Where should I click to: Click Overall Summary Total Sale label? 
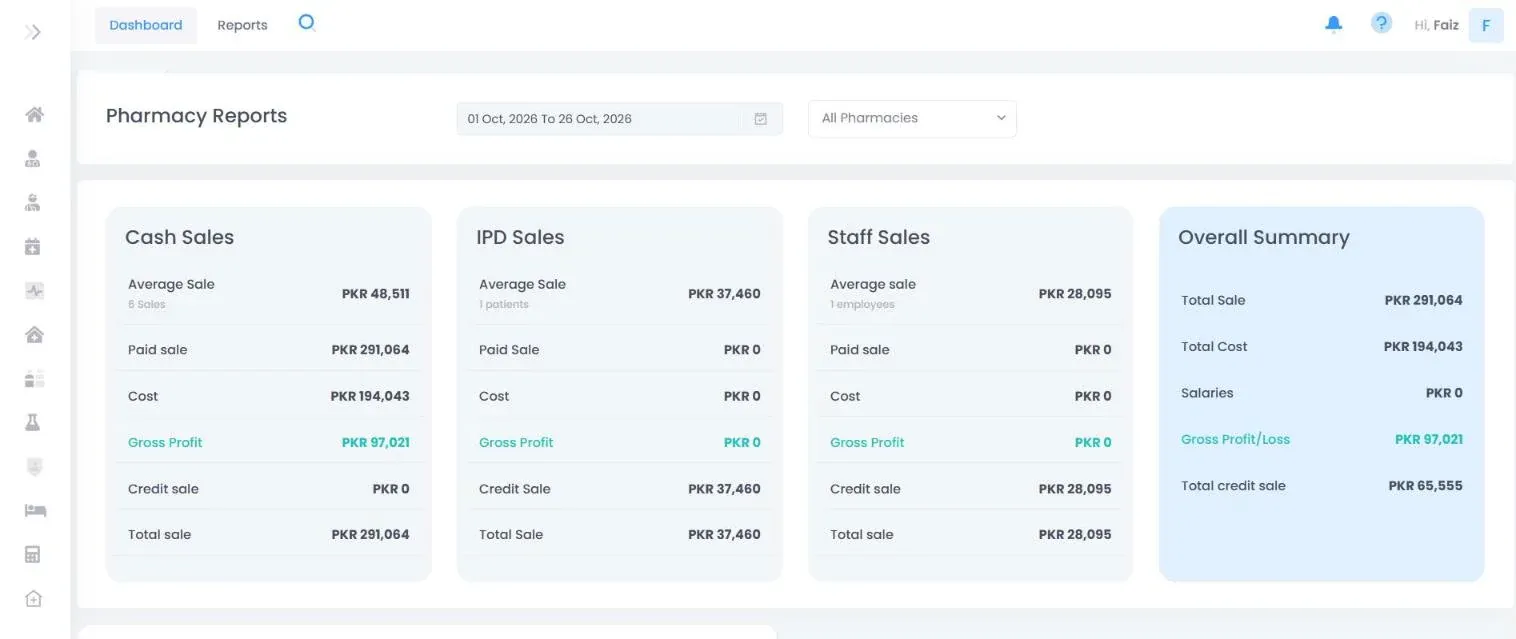click(x=1213, y=300)
